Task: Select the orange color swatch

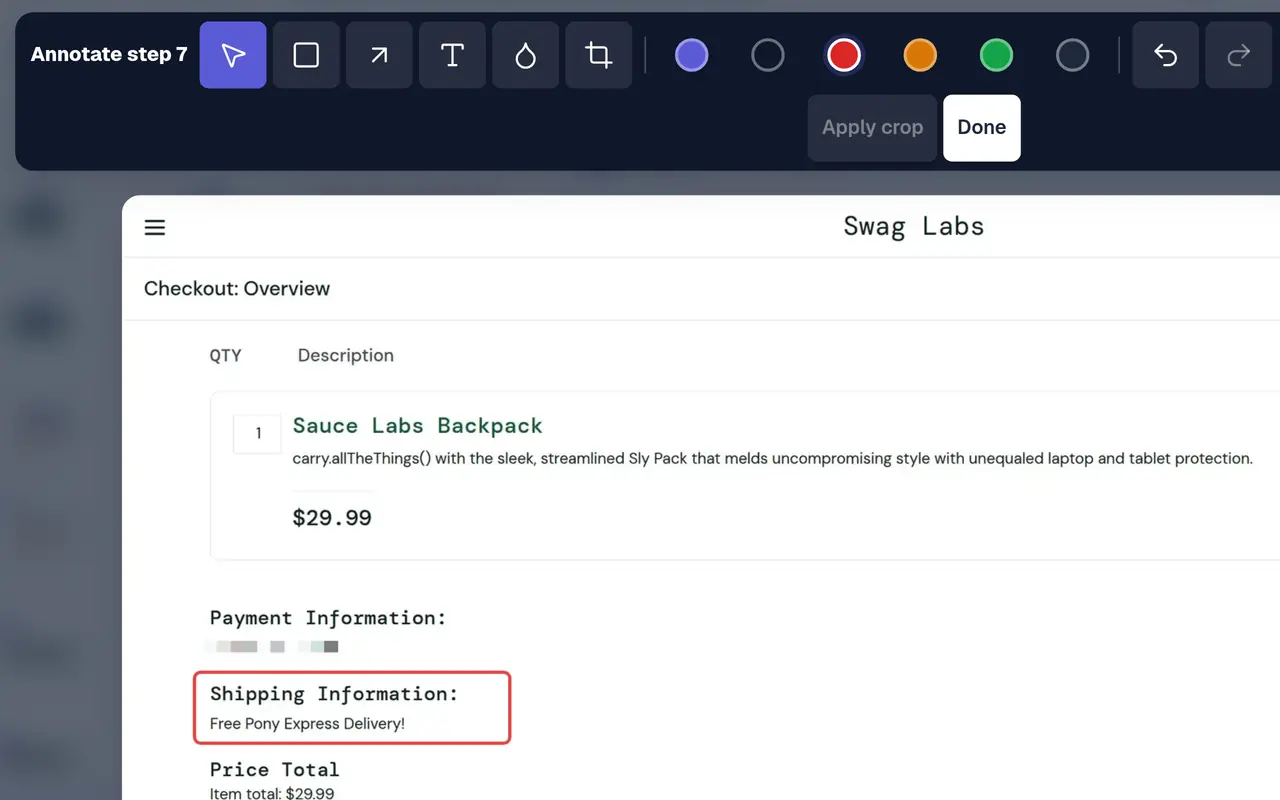Action: pos(920,55)
